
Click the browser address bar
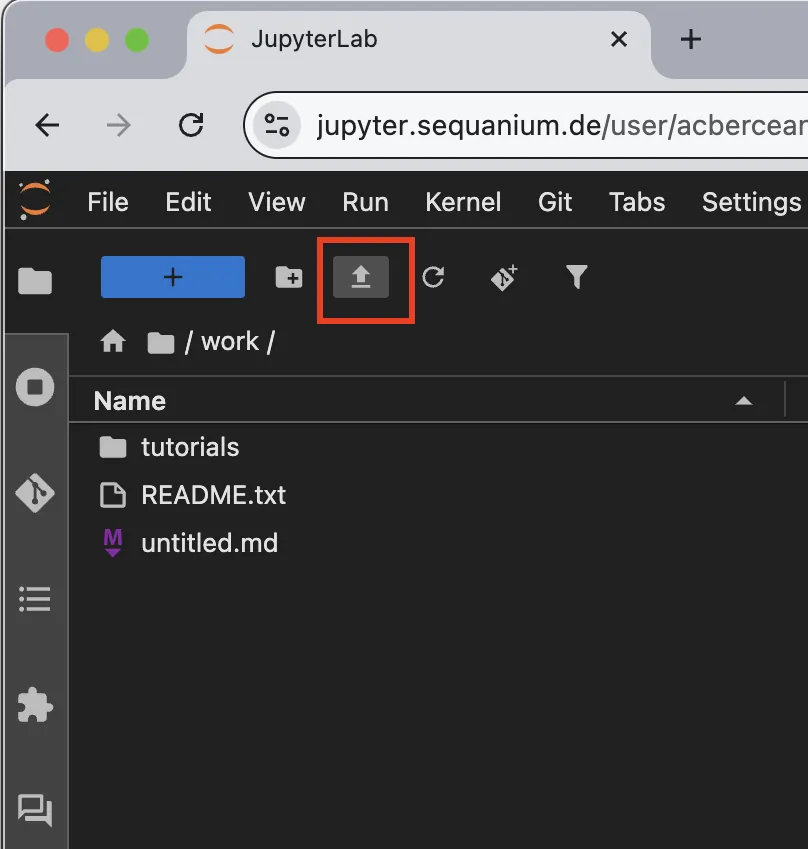550,125
